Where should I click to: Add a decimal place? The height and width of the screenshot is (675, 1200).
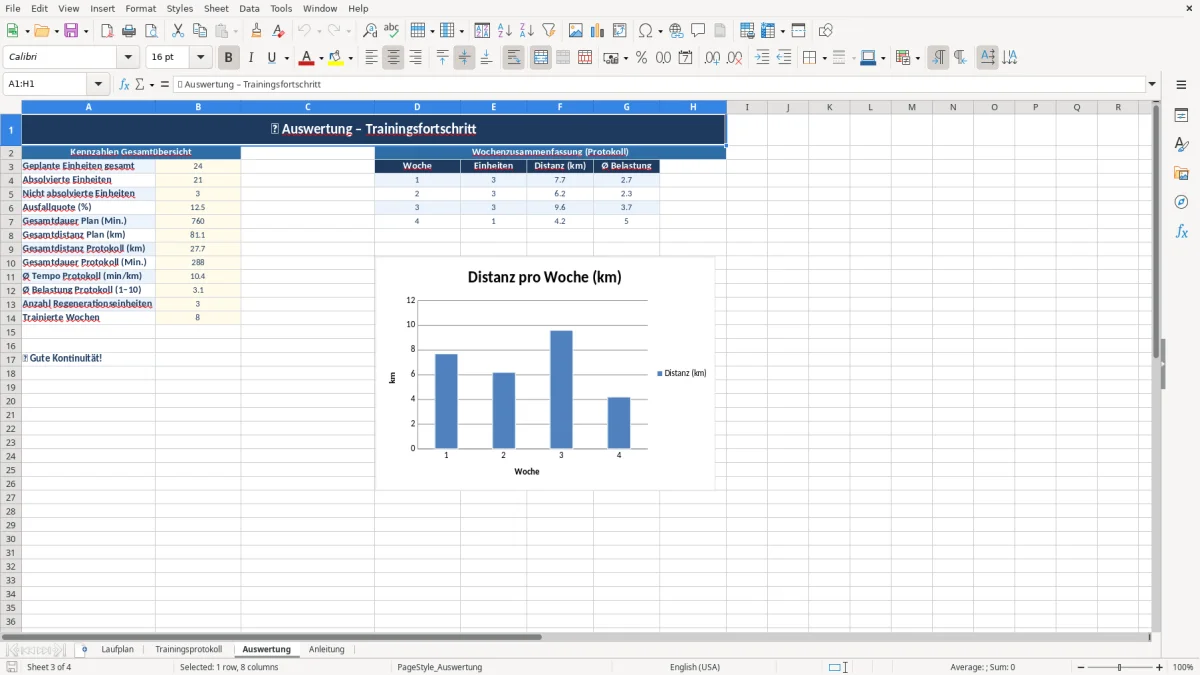[712, 58]
